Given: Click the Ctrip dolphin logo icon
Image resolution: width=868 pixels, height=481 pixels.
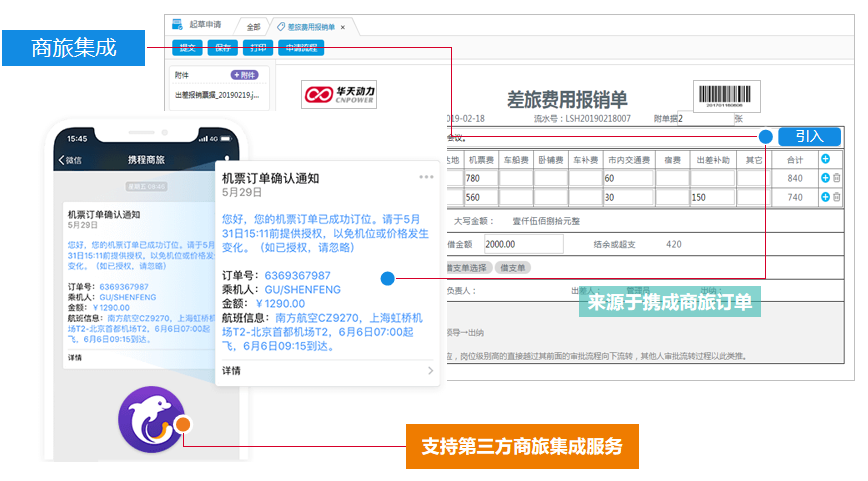Looking at the screenshot, I should point(151,418).
